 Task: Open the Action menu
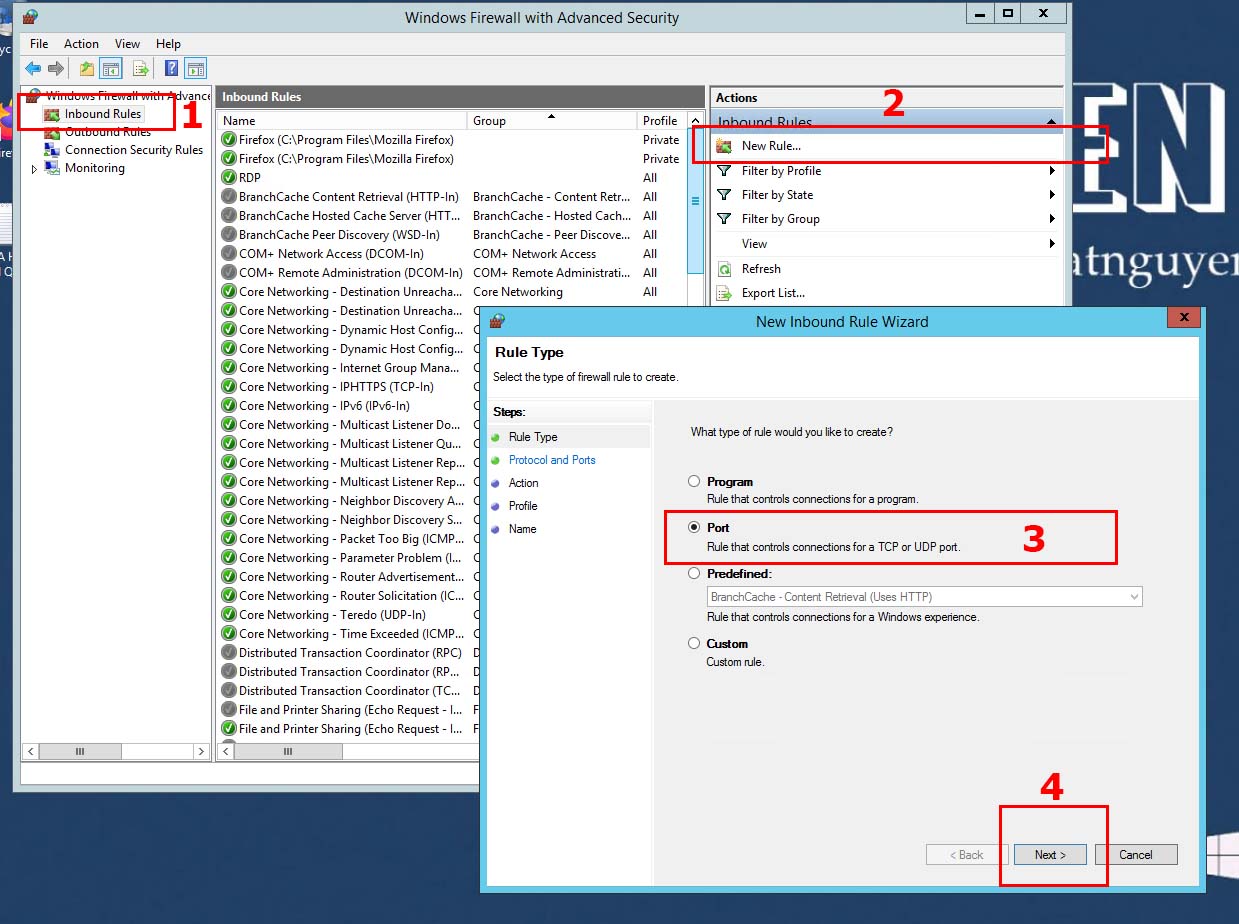81,44
